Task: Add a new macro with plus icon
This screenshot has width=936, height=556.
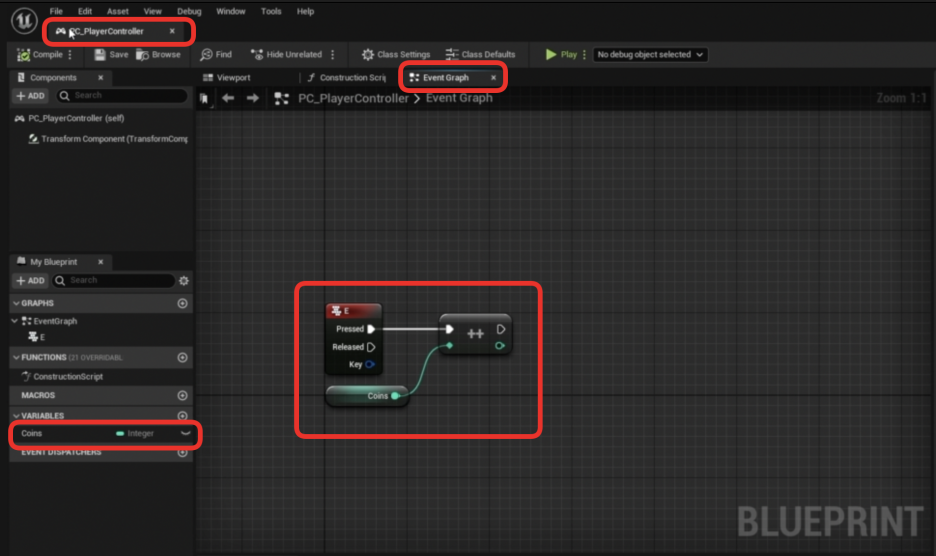Action: point(183,395)
